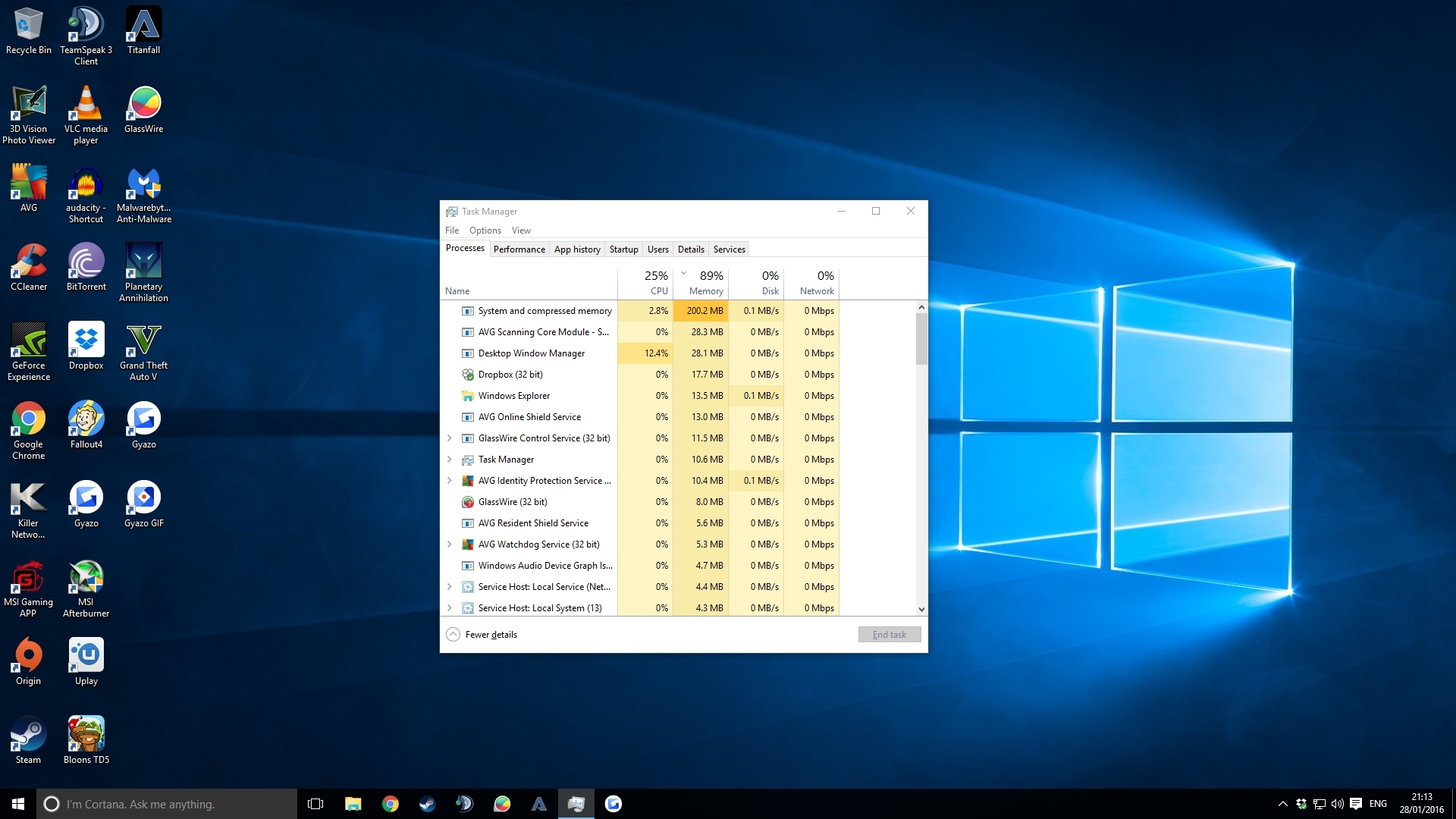Sort processes by Memory column
This screenshot has height=819, width=1456.
point(704,291)
